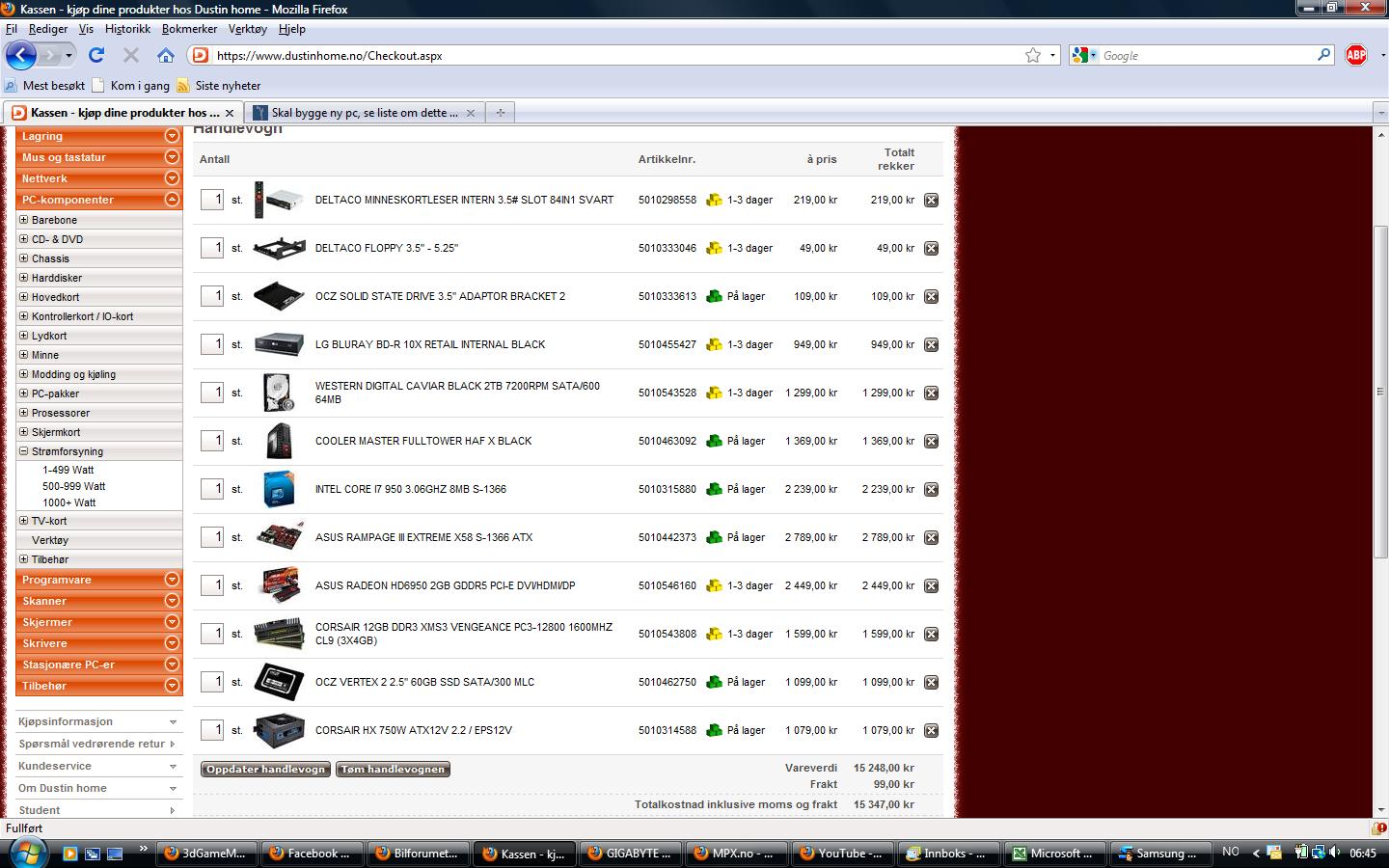Click Oppdater handlevogn button
This screenshot has width=1389, height=868.
tap(265, 769)
